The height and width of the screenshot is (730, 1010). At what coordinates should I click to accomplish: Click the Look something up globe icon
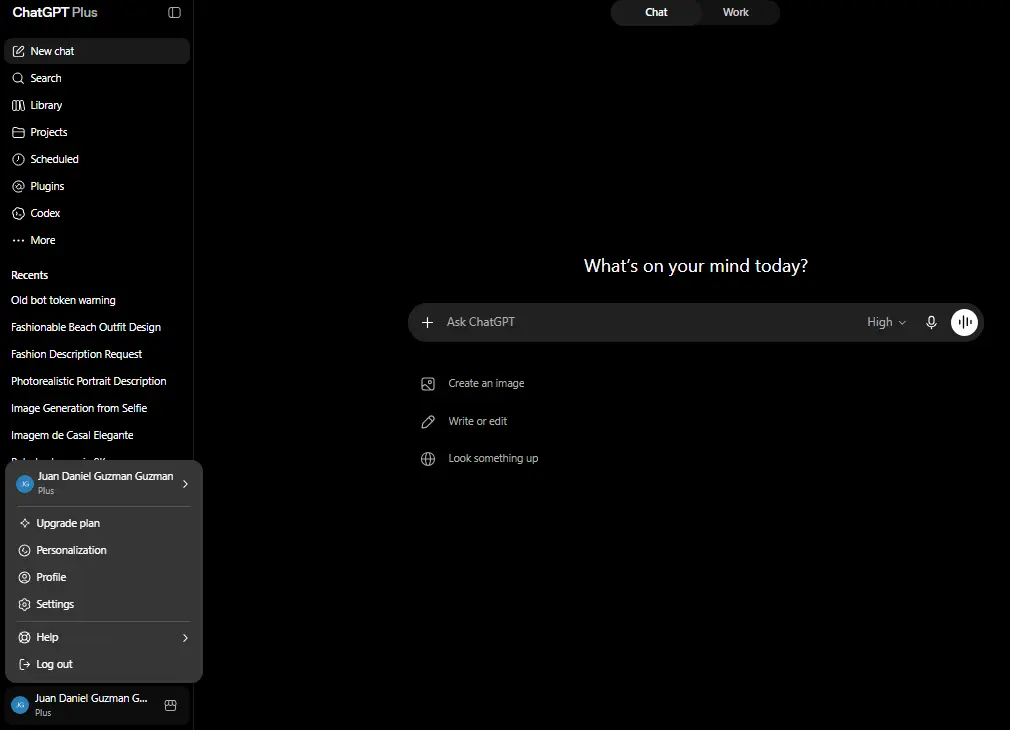click(428, 459)
